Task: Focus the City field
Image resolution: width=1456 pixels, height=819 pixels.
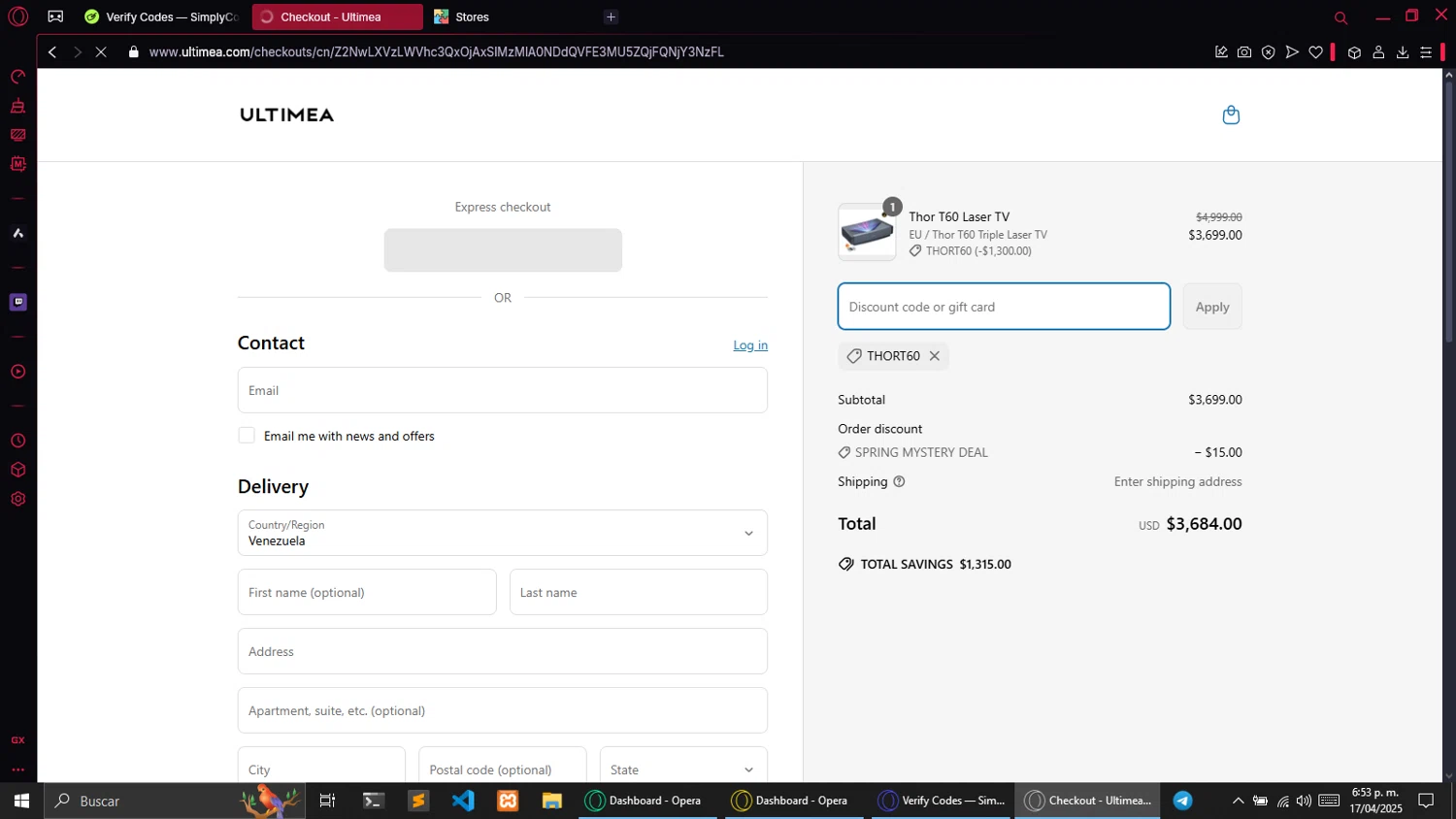Action: click(321, 765)
